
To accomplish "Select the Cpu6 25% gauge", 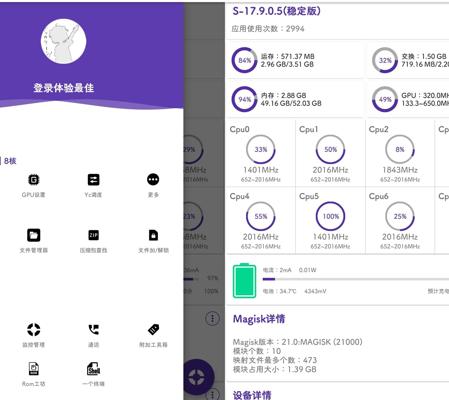I will point(400,216).
